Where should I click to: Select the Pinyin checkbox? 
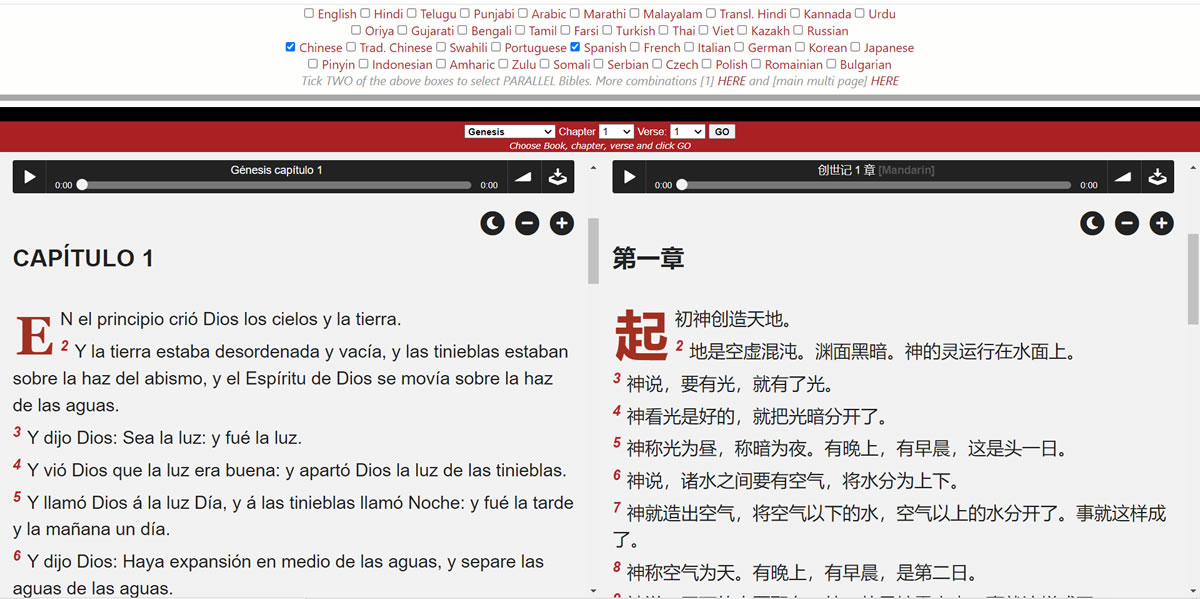pos(313,64)
